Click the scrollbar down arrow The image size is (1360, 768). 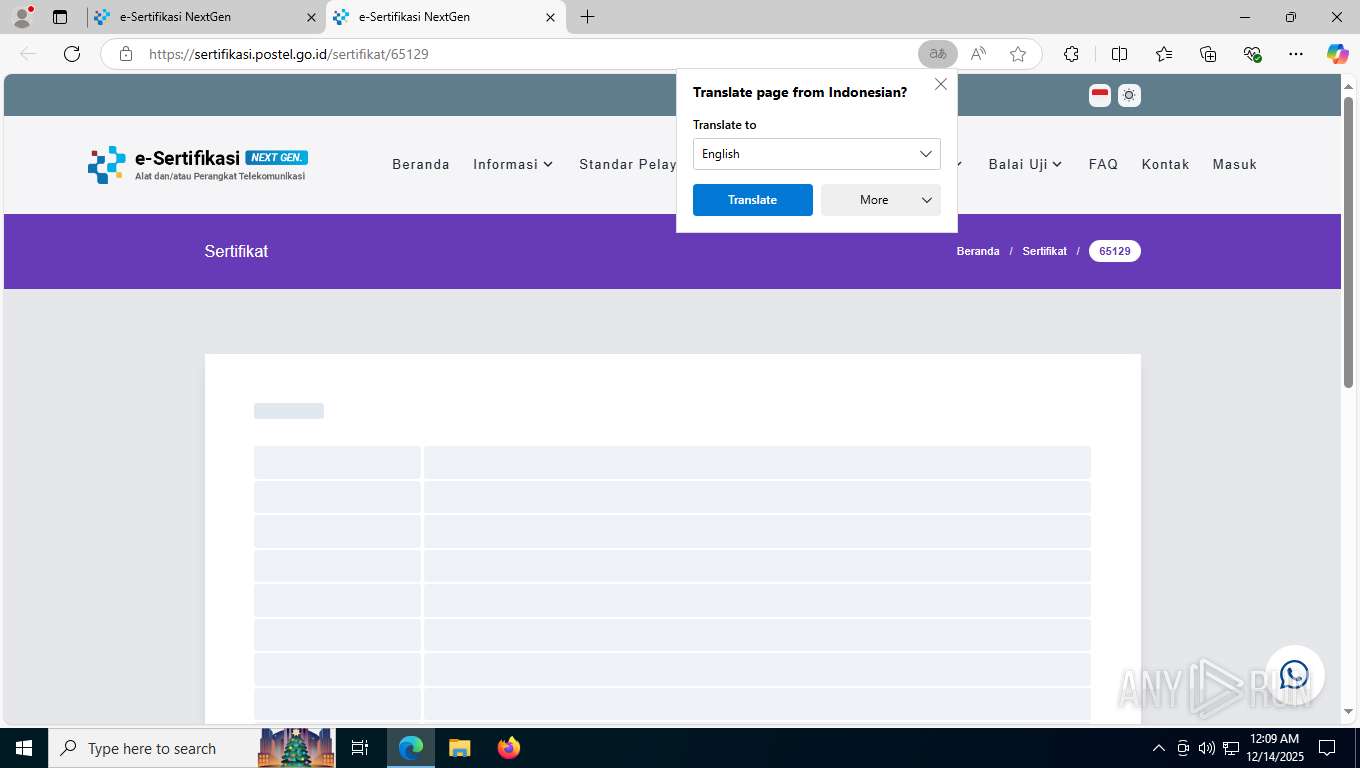1348,712
